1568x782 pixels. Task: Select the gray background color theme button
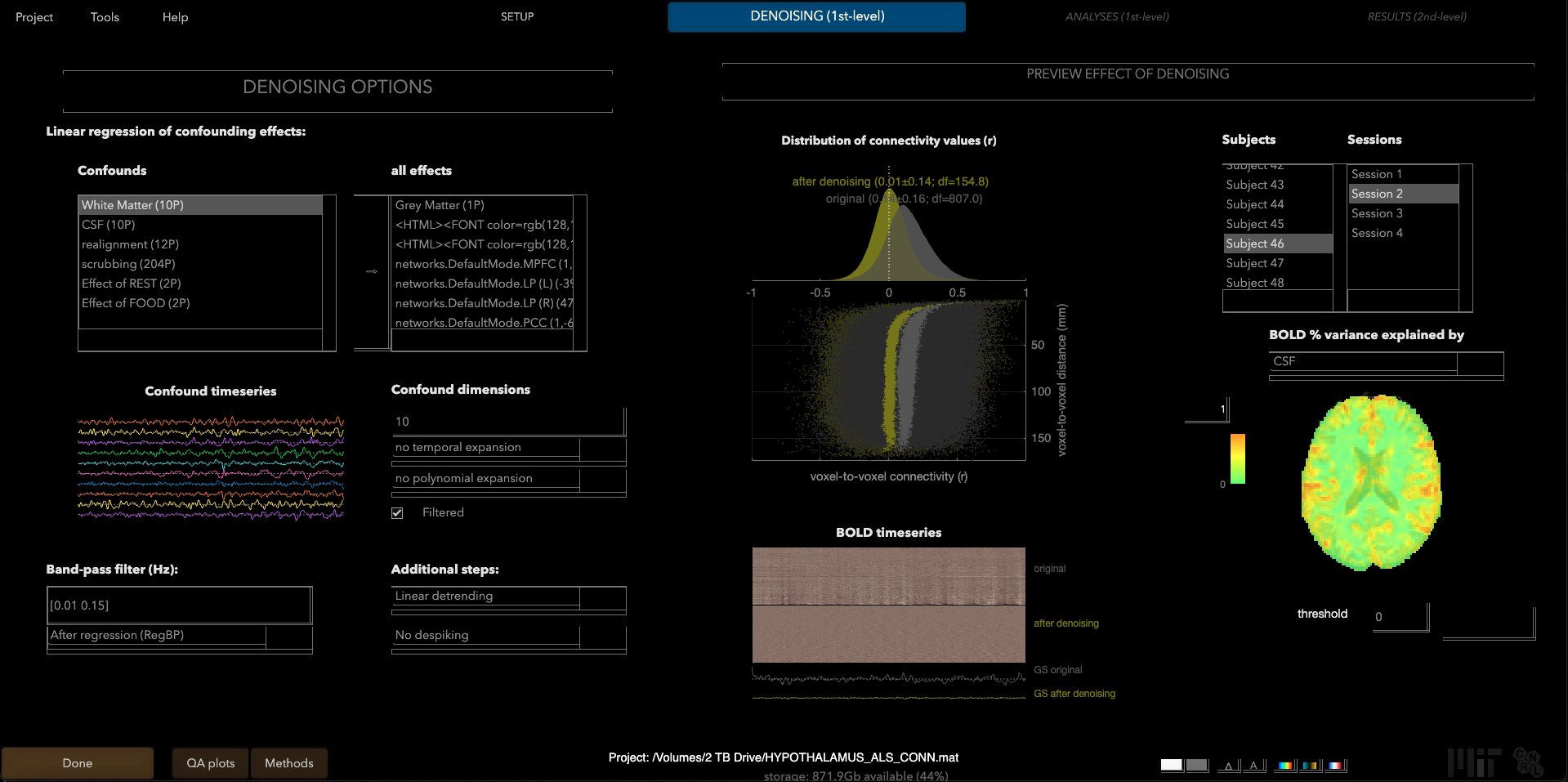coord(1196,765)
